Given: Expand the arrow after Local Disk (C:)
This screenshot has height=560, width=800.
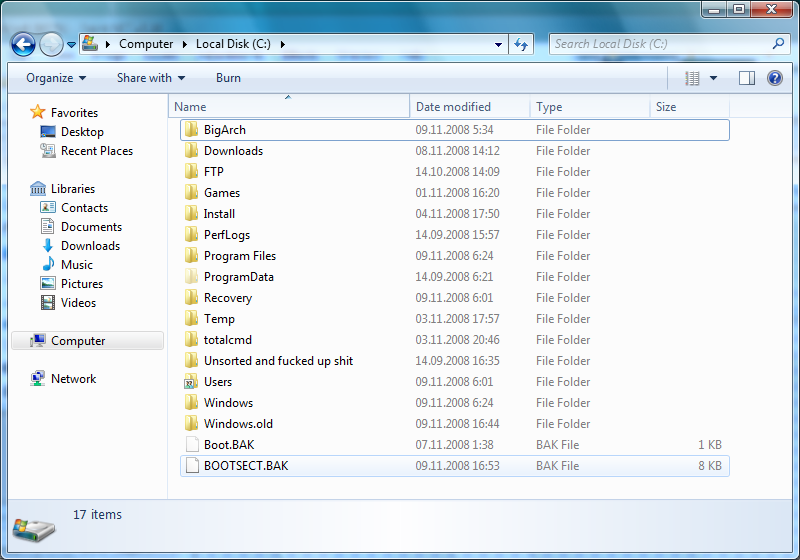Looking at the screenshot, I should click(282, 44).
